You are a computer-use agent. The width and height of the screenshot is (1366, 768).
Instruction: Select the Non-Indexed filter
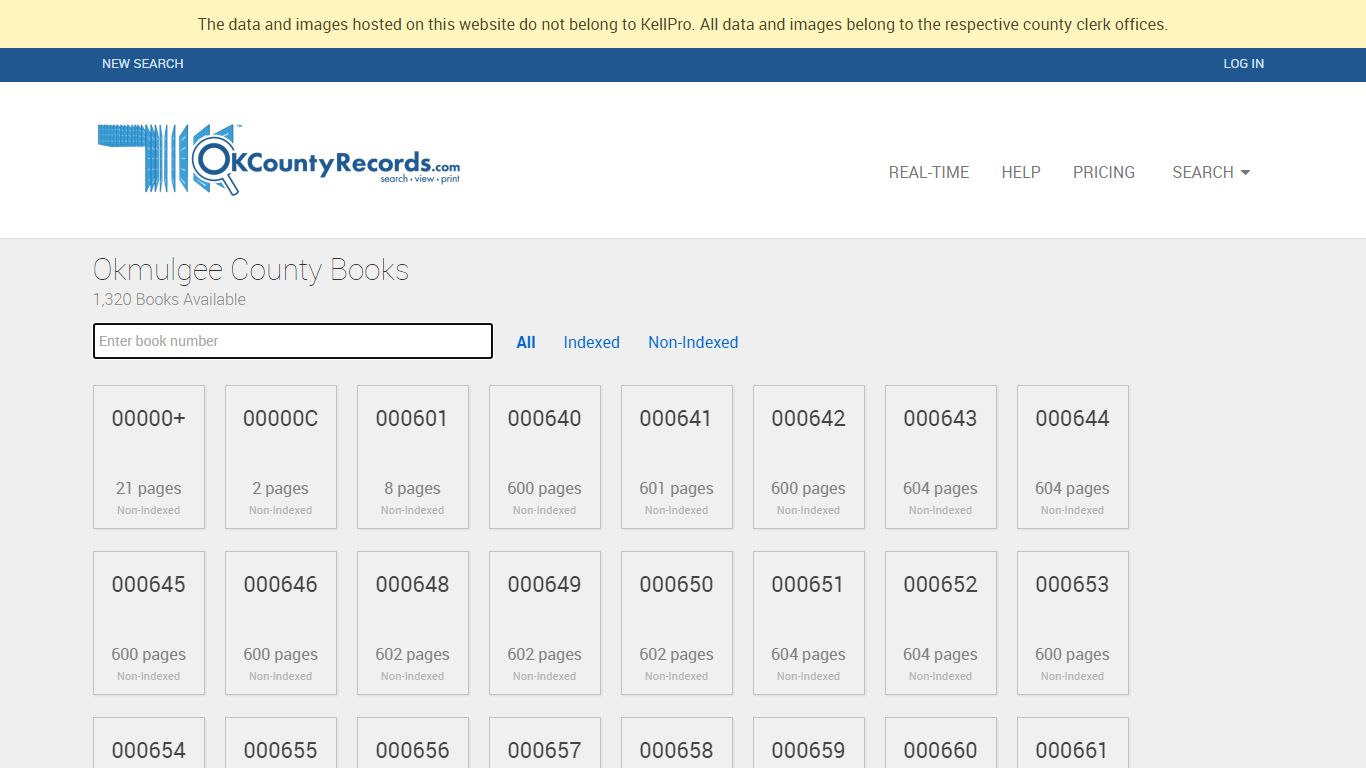pos(693,342)
